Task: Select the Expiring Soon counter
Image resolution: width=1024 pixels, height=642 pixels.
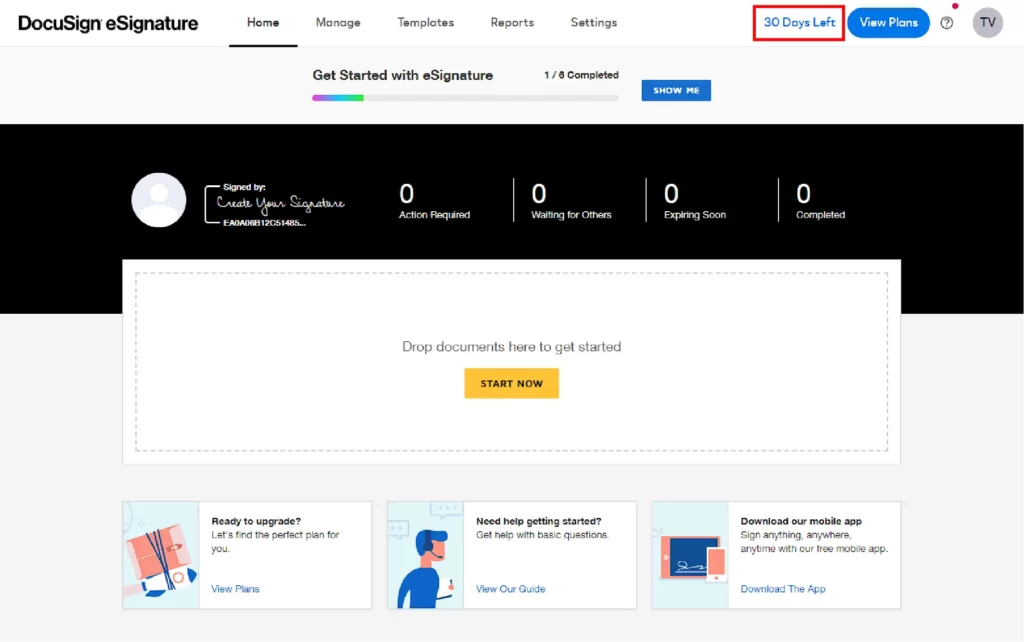Action: (694, 201)
